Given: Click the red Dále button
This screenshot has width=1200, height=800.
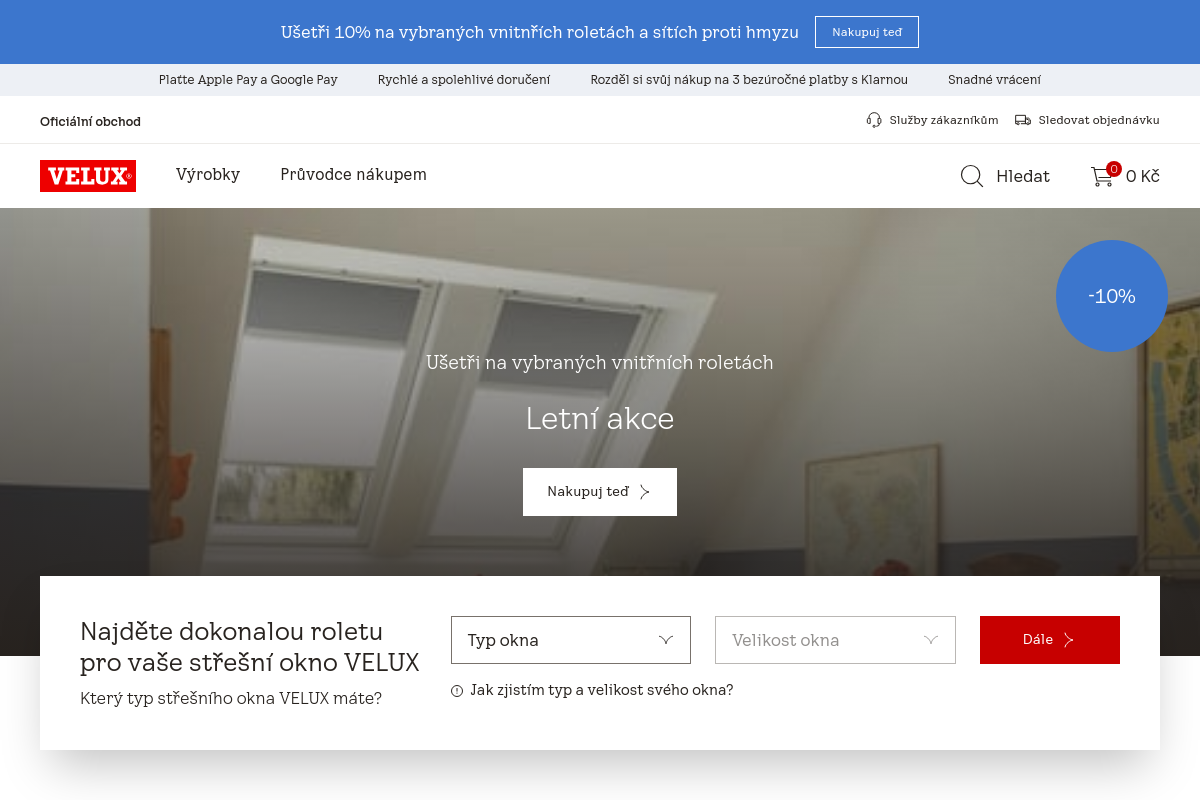Looking at the screenshot, I should click(1050, 640).
